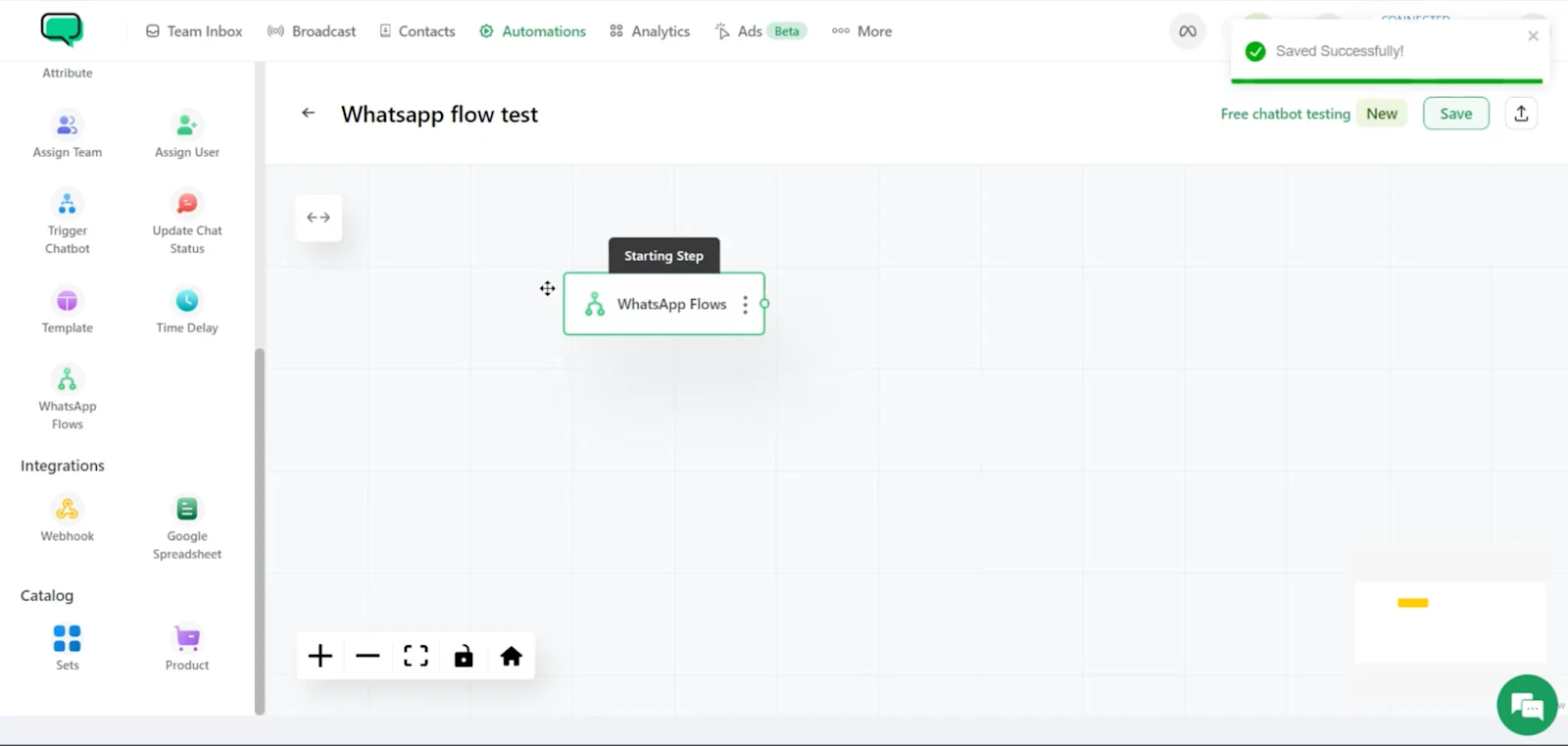Add the Assign Team action
This screenshot has width=1568, height=746.
click(x=67, y=134)
